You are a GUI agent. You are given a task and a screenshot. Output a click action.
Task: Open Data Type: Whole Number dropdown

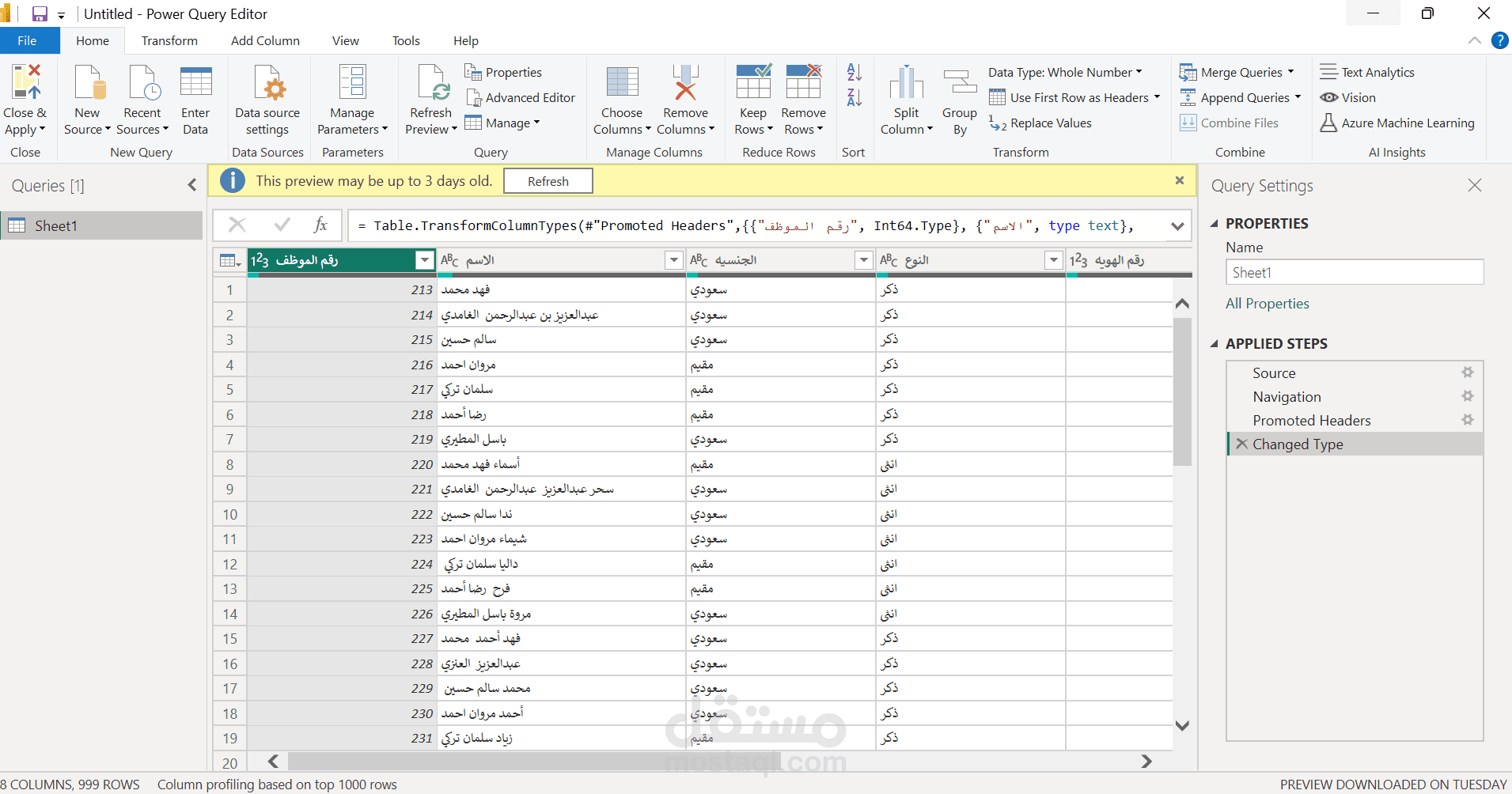(1065, 73)
